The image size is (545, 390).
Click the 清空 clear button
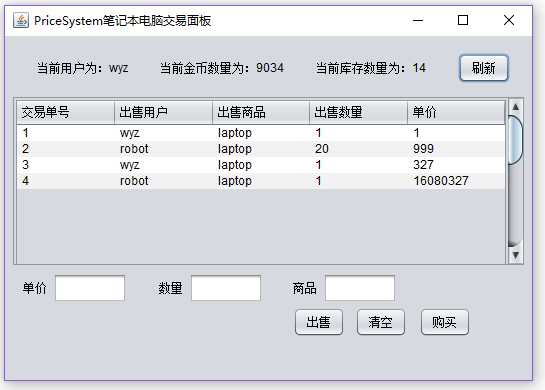click(x=381, y=322)
